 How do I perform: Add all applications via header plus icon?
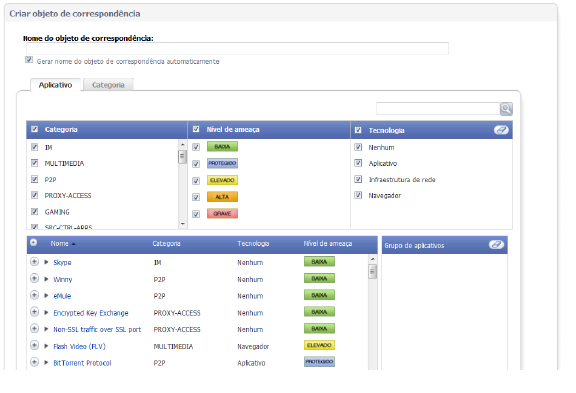pos(33,243)
